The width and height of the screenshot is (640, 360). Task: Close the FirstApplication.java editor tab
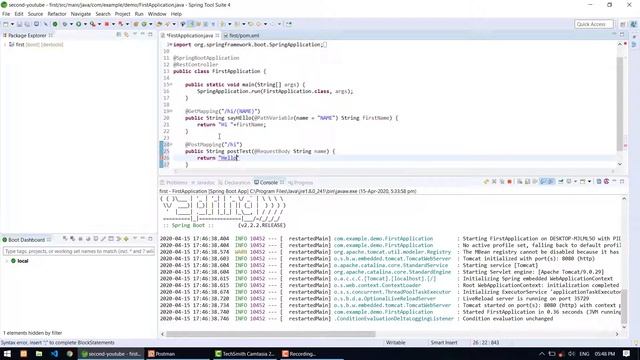pyautogui.click(x=217, y=36)
